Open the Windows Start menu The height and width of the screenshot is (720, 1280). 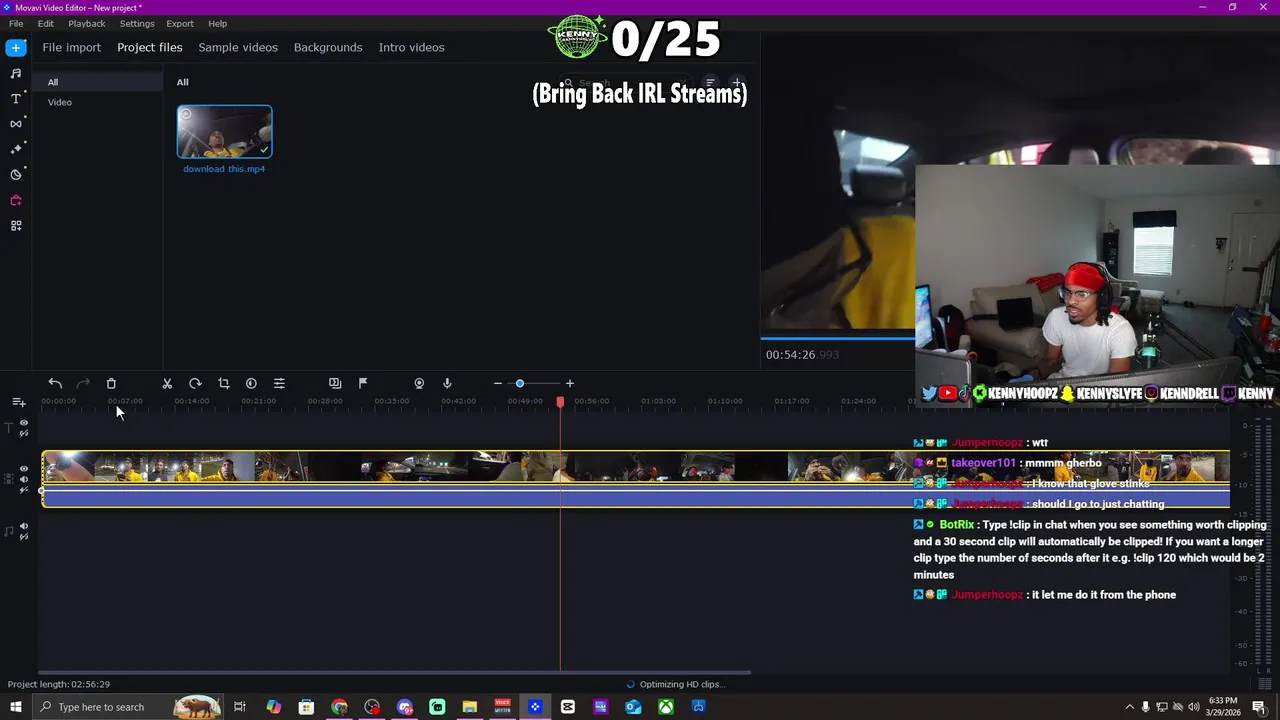click(x=16, y=707)
